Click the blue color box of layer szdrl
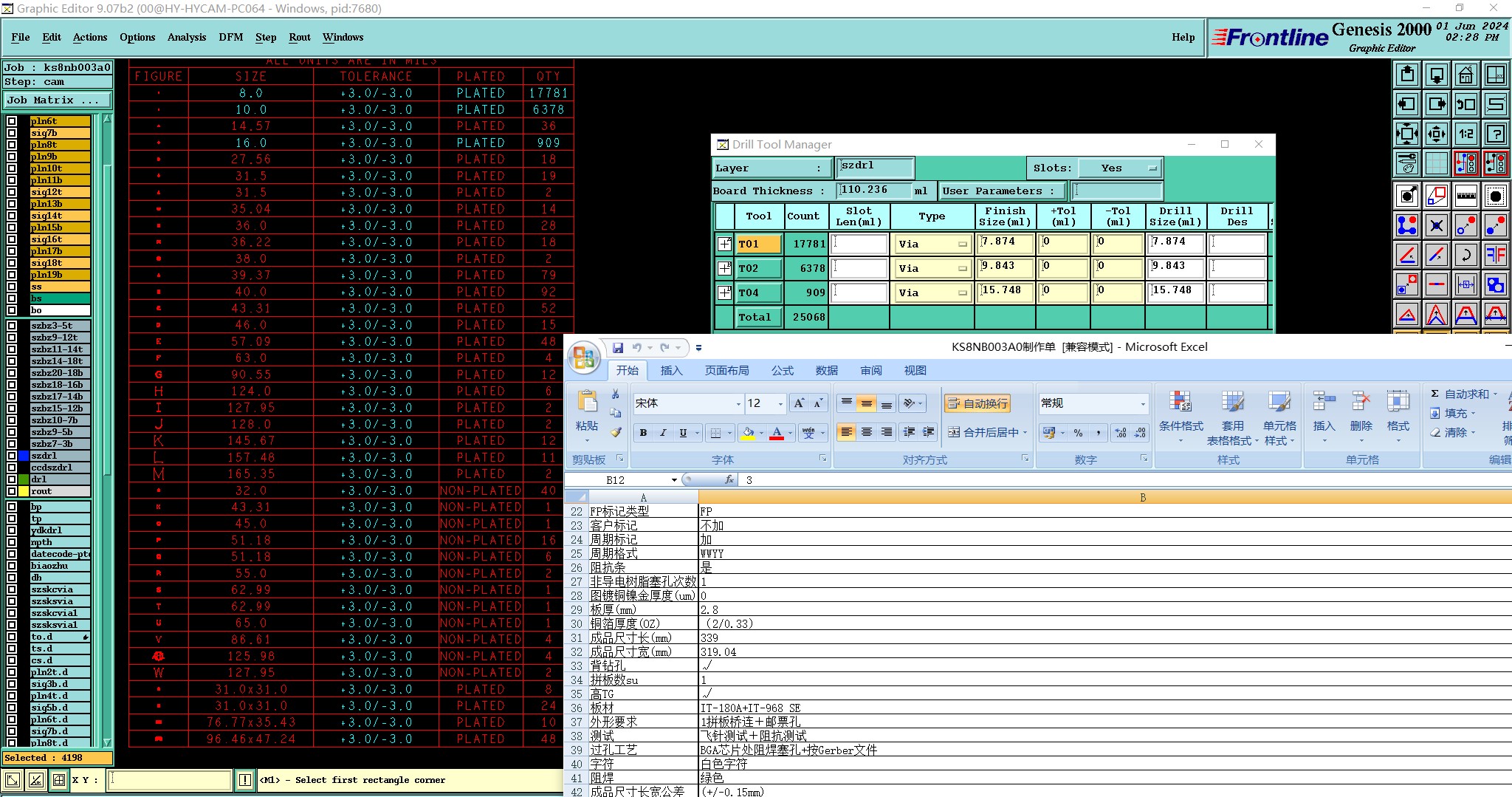The width and height of the screenshot is (1512, 797). point(24,456)
